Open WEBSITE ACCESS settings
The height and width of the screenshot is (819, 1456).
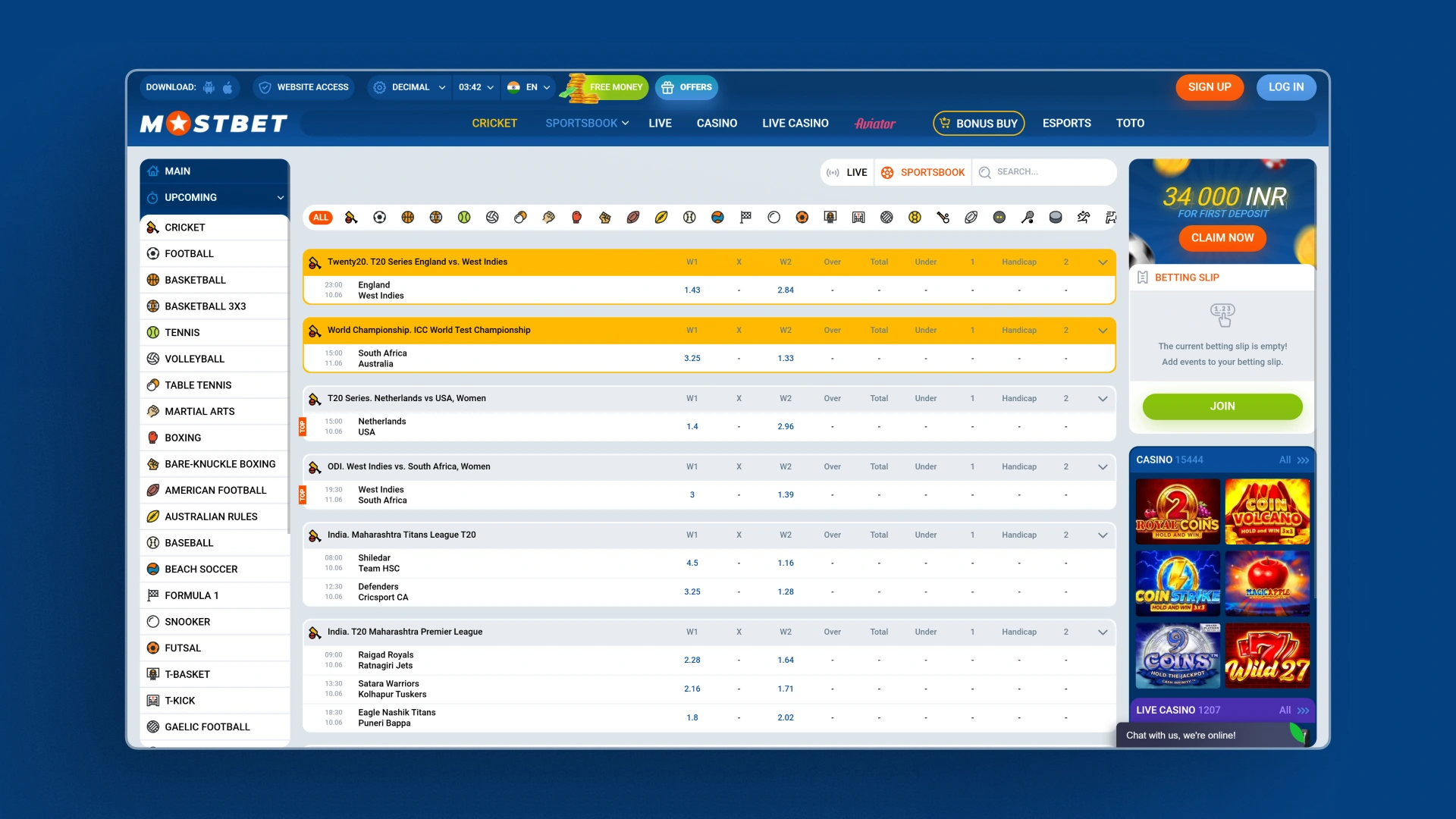[x=303, y=87]
